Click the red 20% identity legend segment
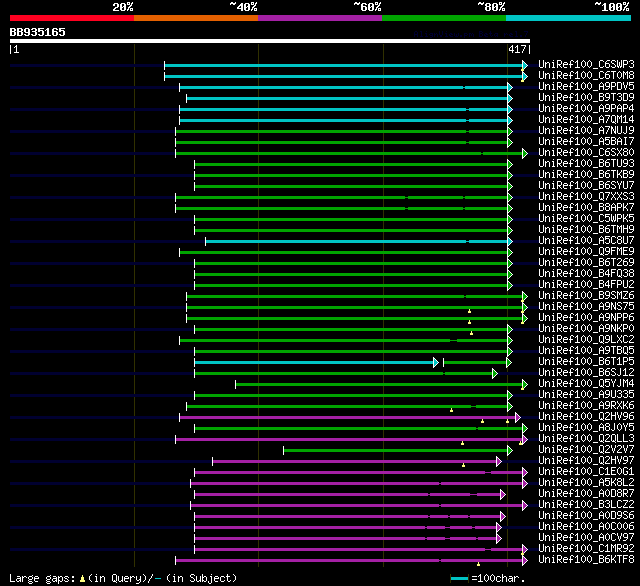Image resolution: width=640 pixels, height=586 pixels. click(72, 18)
